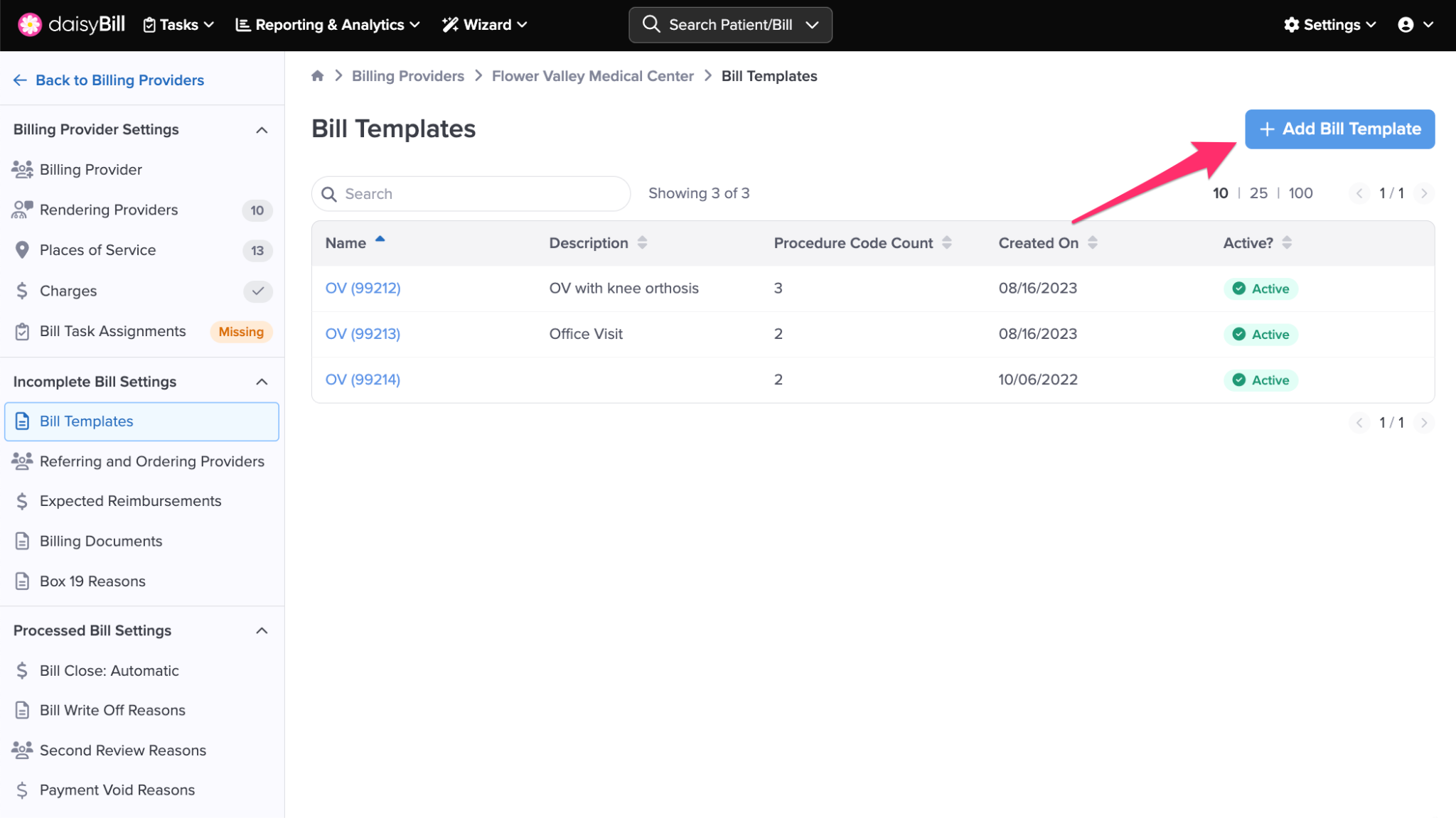Click the Add Bill Template button
1456x818 pixels.
pos(1339,129)
